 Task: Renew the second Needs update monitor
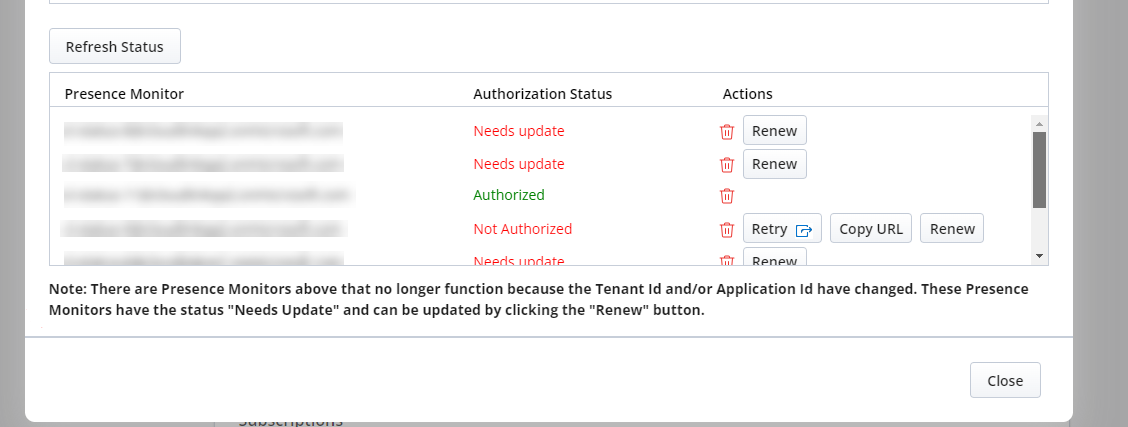[774, 164]
